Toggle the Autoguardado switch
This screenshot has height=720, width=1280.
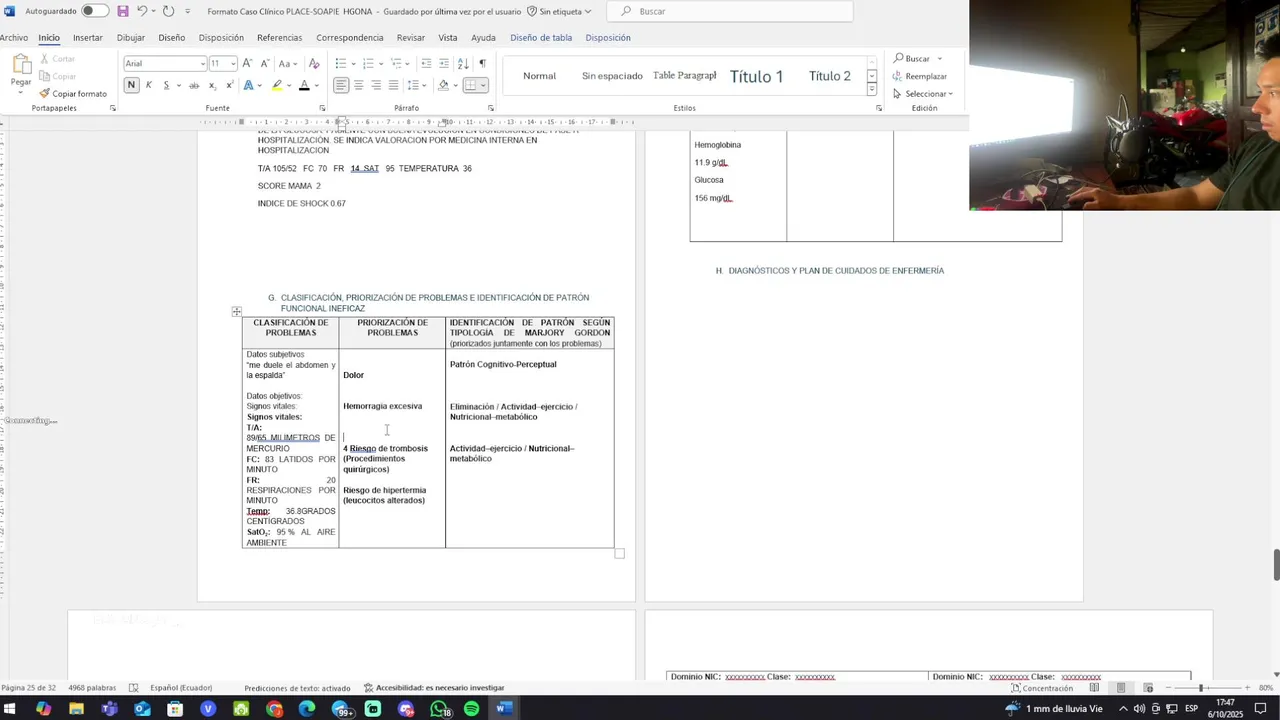pos(95,11)
